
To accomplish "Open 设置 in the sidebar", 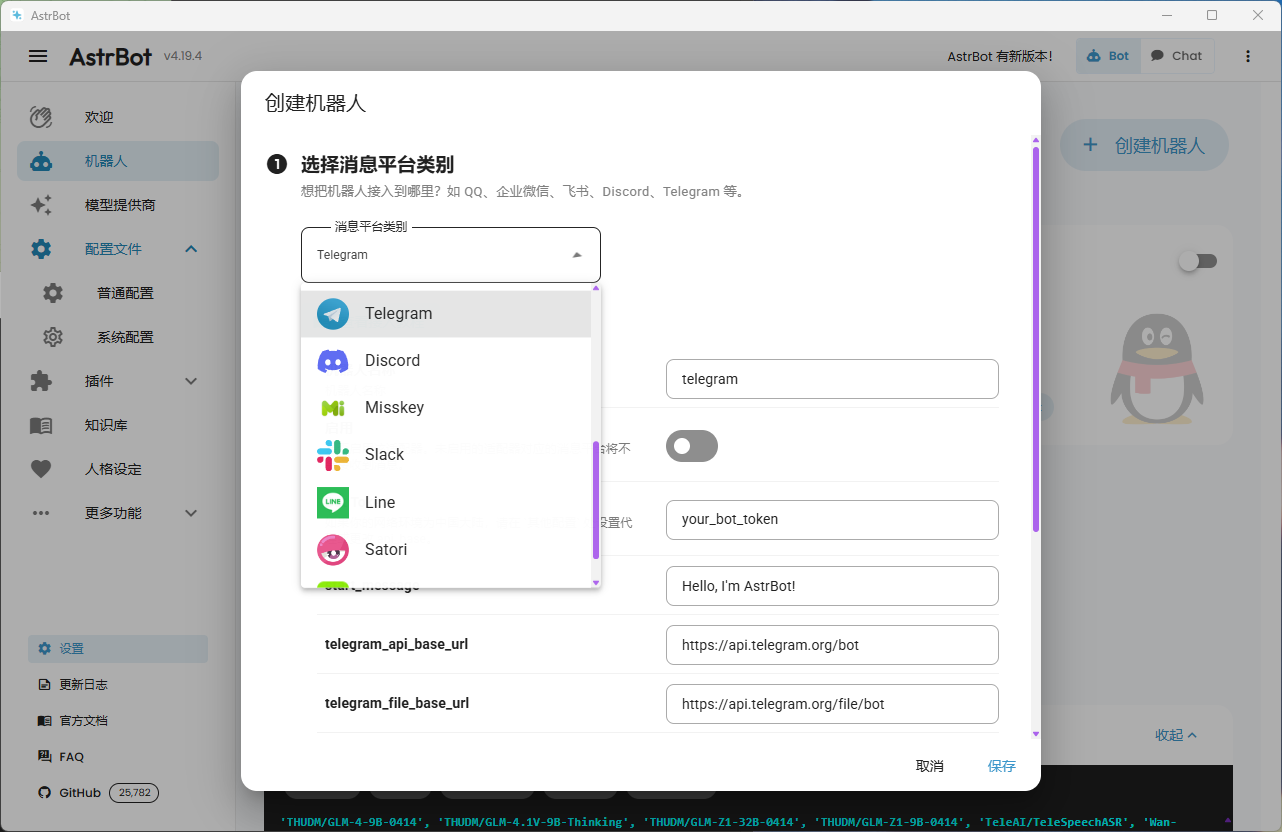I will [x=118, y=649].
